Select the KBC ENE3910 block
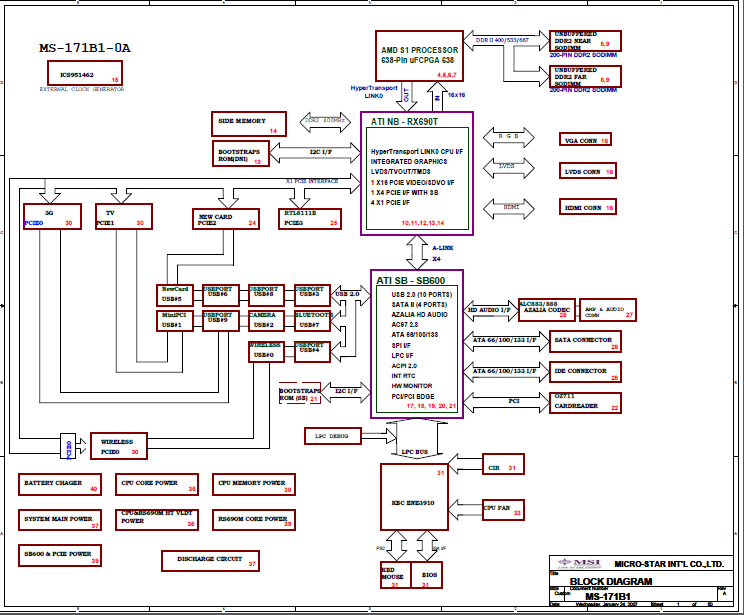The height and width of the screenshot is (615, 744). [414, 497]
